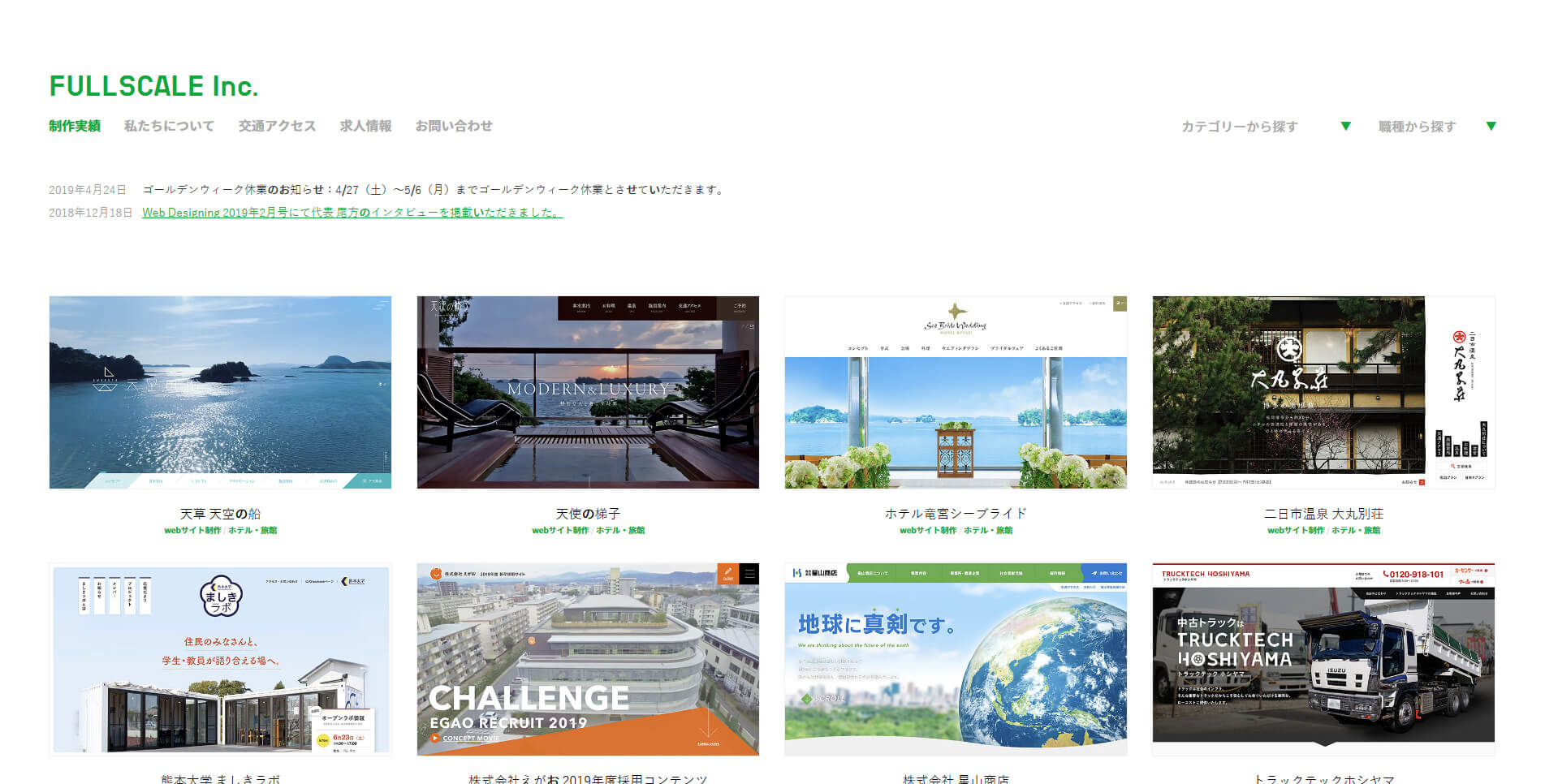Select the 2018年12月18日 news date
1545x784 pixels.
[91, 213]
